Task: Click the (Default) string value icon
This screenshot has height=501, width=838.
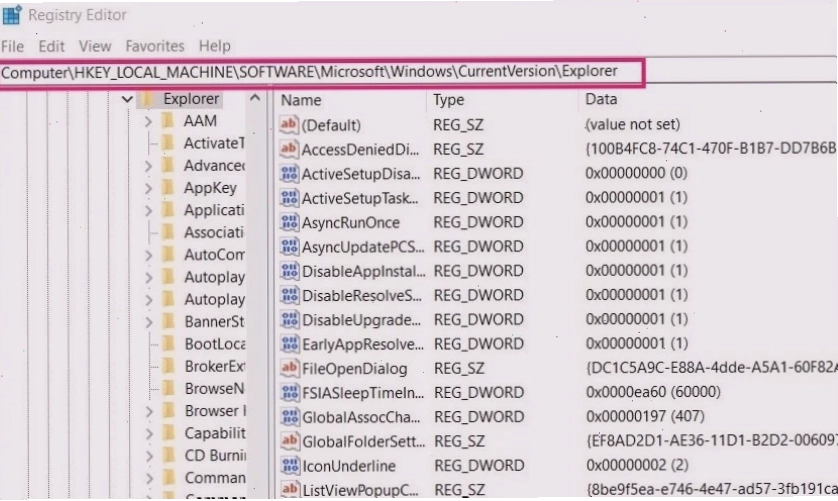Action: (289, 125)
